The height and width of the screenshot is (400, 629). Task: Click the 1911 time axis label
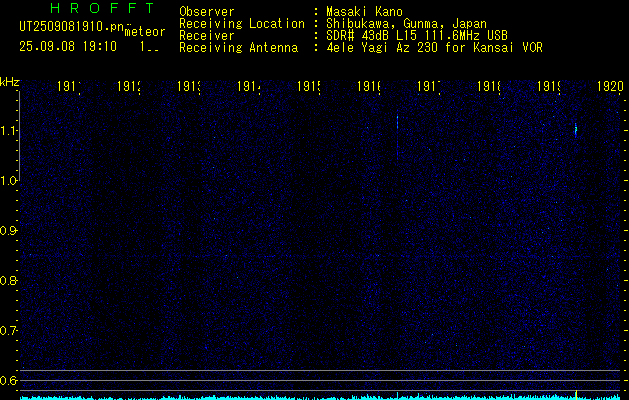pos(69,86)
